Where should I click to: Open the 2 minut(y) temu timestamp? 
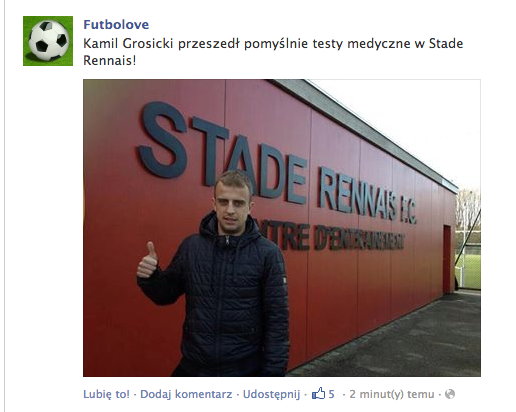click(392, 394)
